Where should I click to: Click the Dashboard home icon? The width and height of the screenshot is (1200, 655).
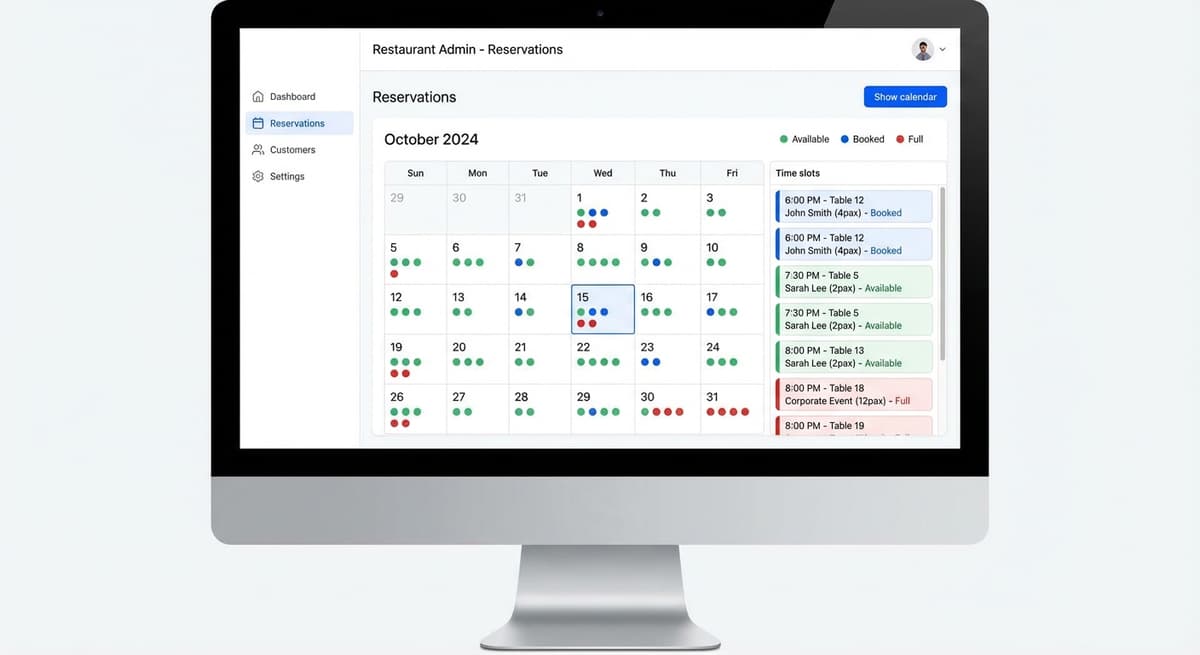click(258, 97)
